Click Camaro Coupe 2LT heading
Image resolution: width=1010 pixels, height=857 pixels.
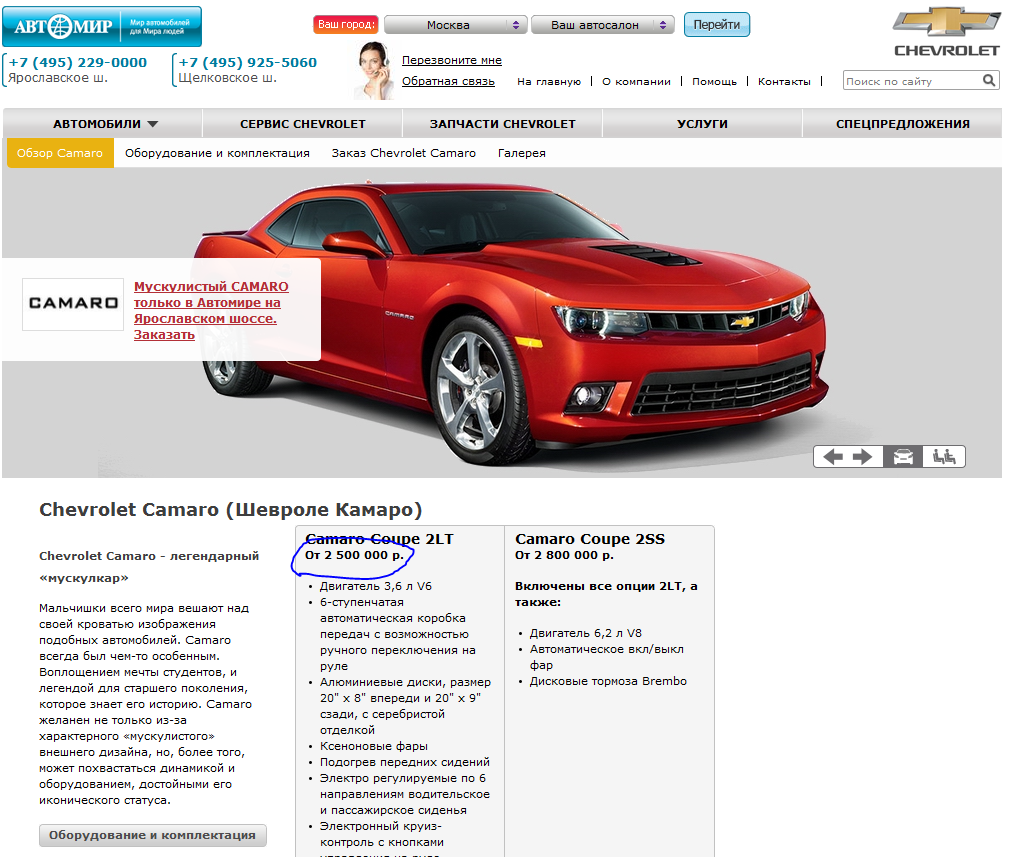[x=379, y=539]
